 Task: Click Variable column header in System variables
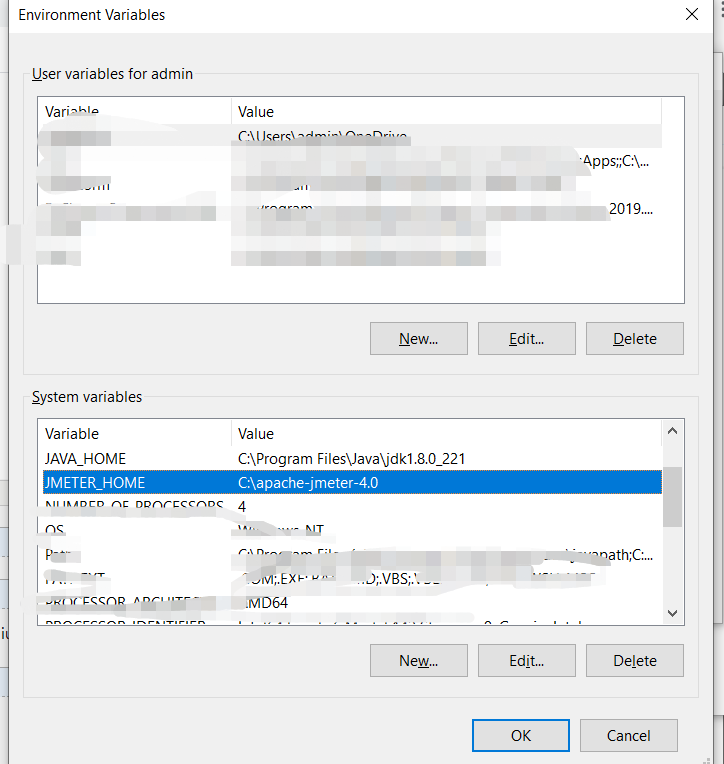coord(134,434)
